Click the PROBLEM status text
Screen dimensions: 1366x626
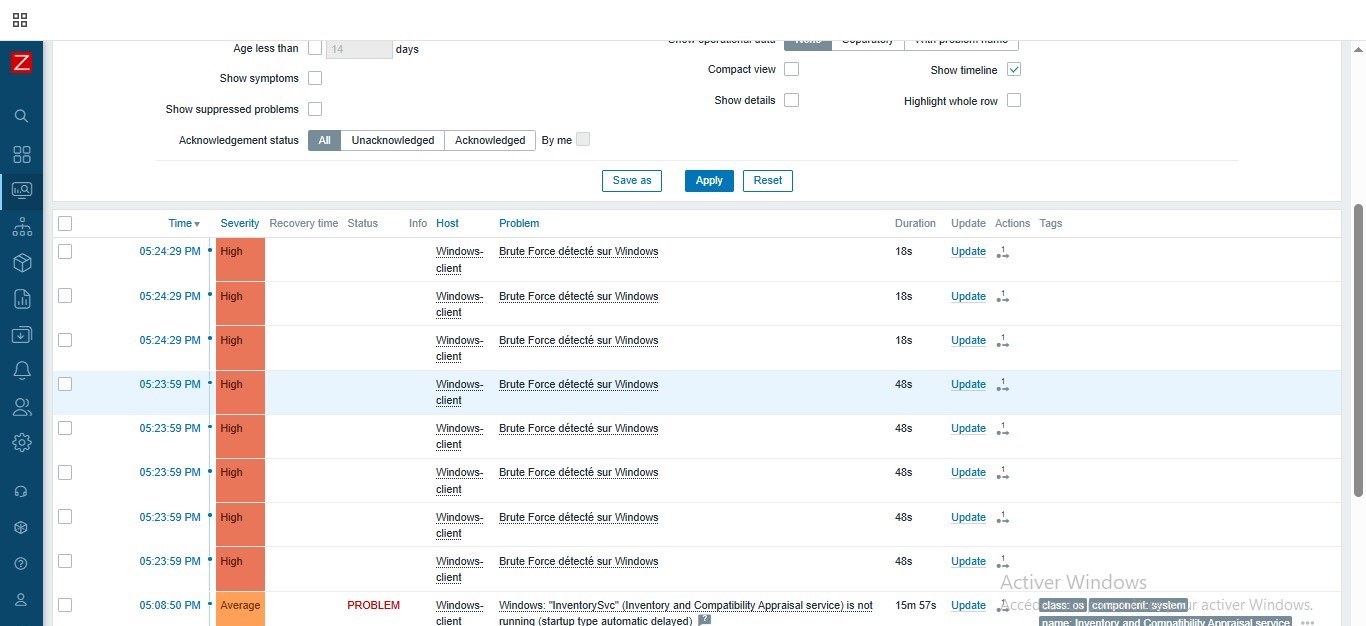pyautogui.click(x=373, y=605)
